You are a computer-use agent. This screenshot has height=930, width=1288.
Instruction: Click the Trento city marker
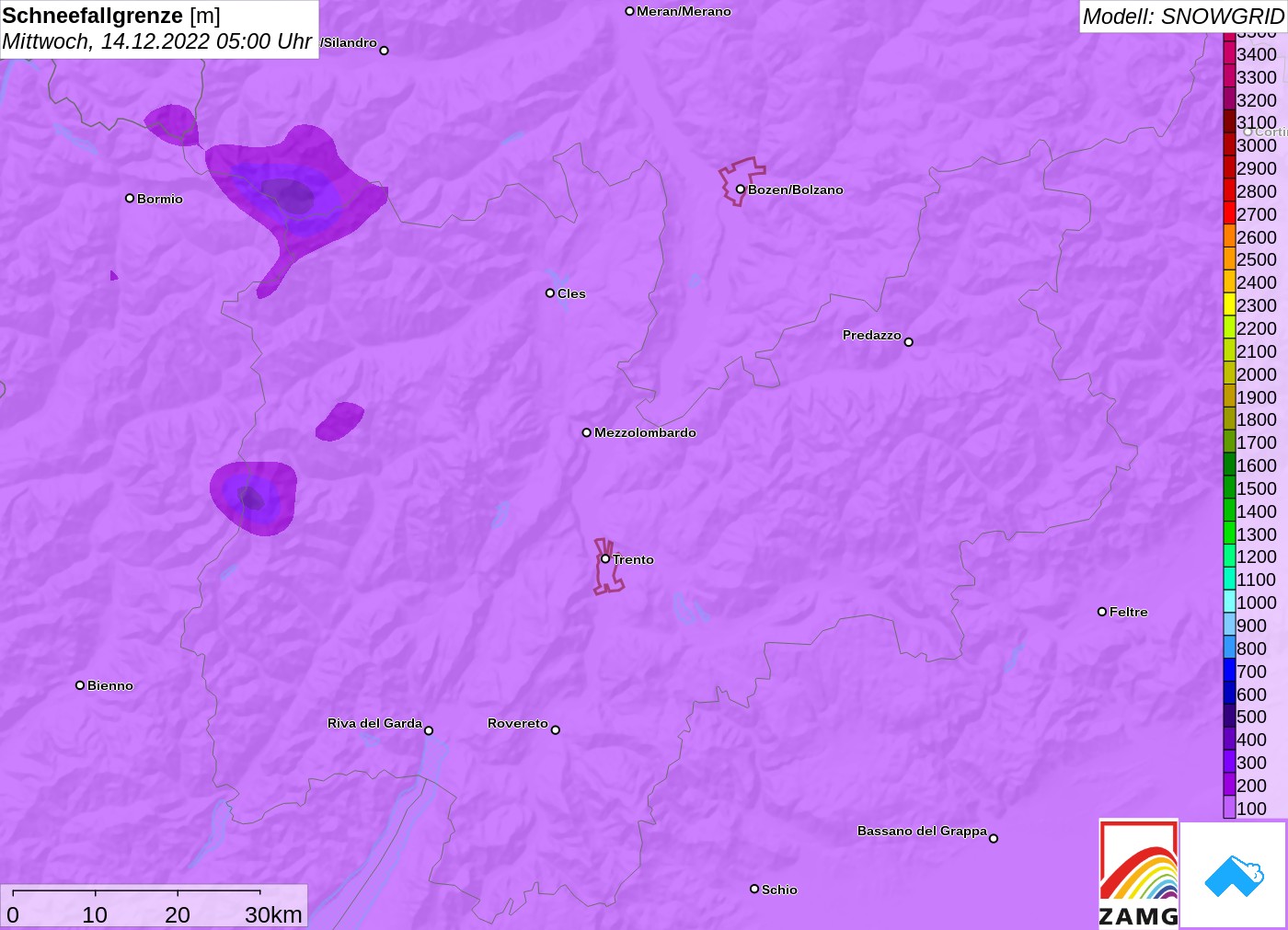(605, 558)
